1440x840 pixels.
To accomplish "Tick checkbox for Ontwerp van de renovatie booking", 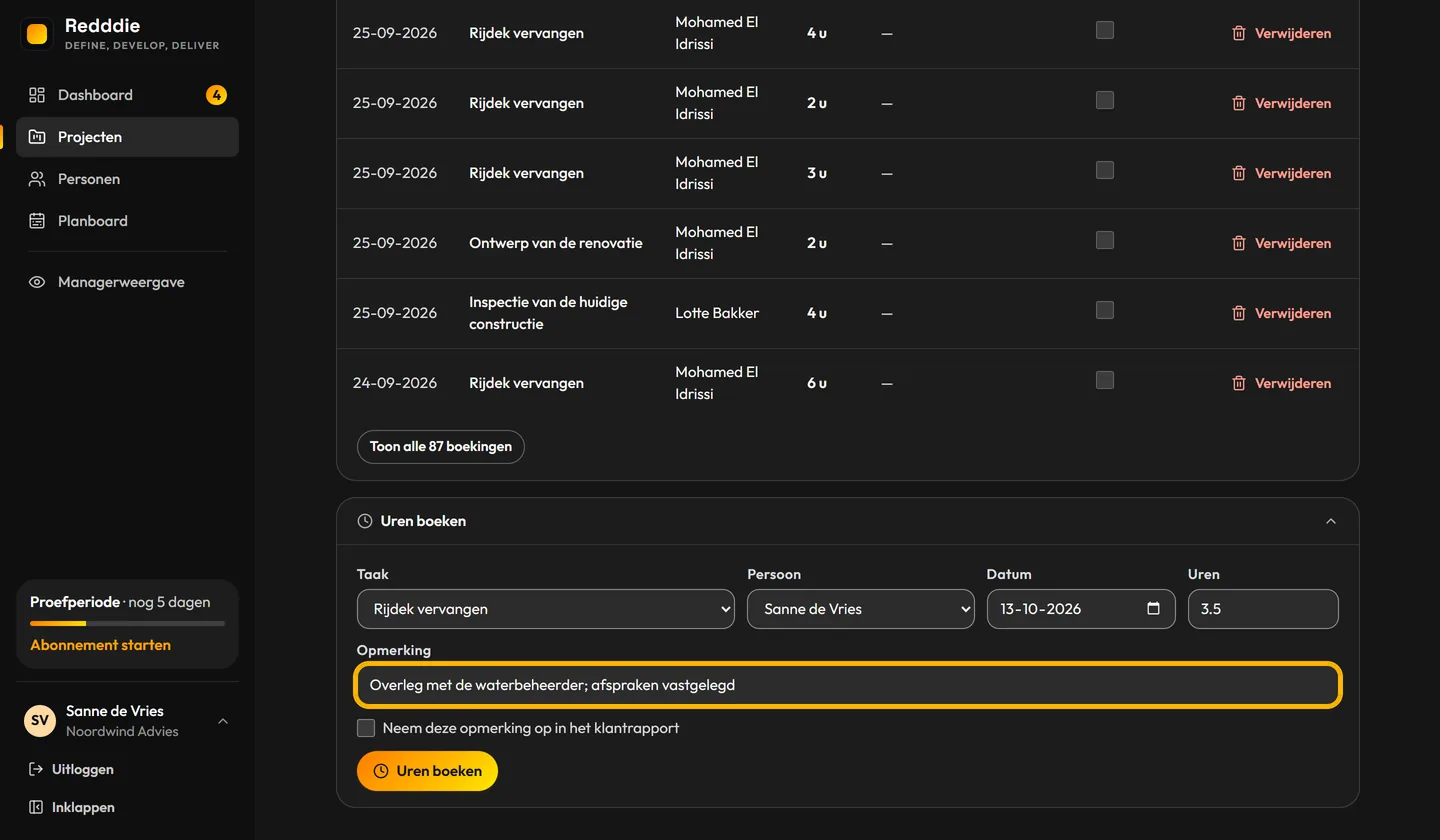I will pos(1105,240).
